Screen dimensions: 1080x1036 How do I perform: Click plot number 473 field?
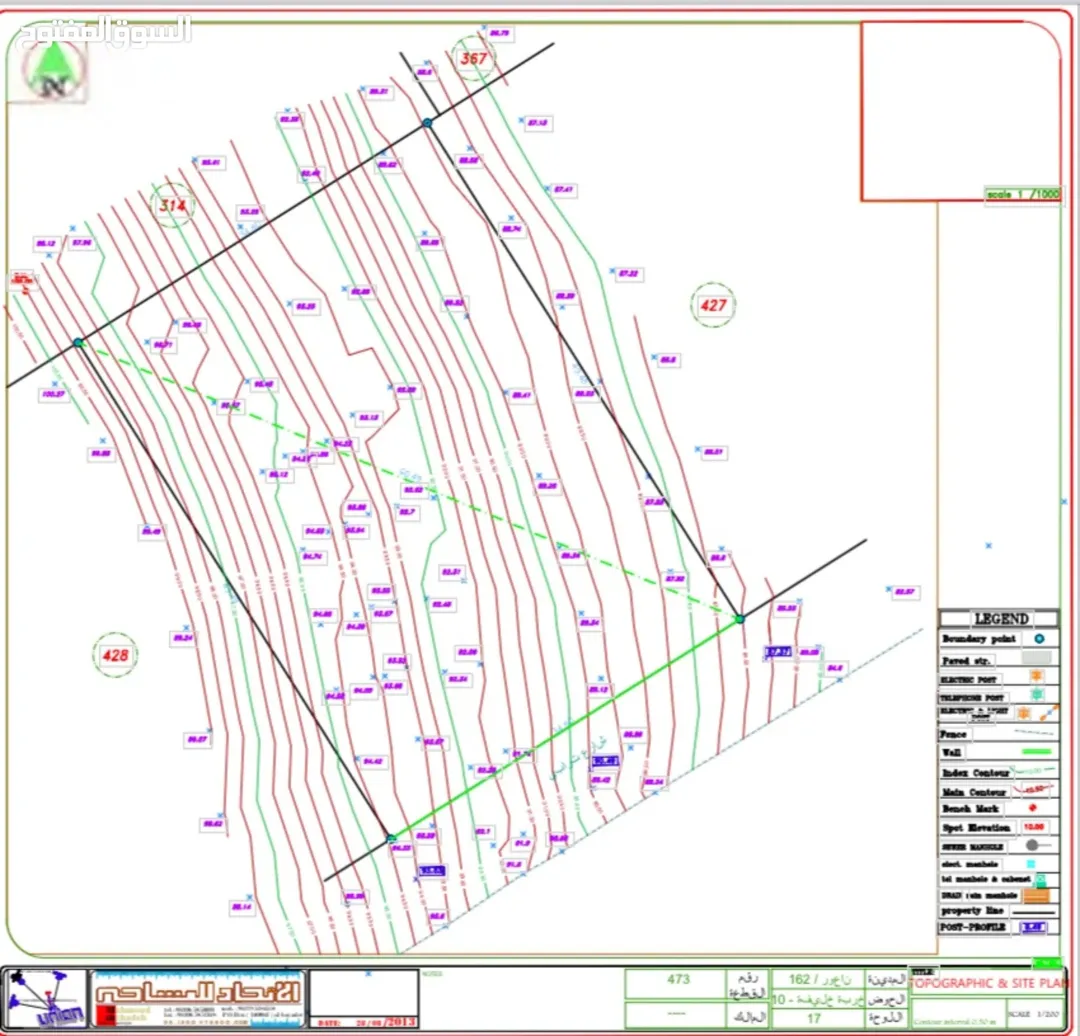[677, 980]
